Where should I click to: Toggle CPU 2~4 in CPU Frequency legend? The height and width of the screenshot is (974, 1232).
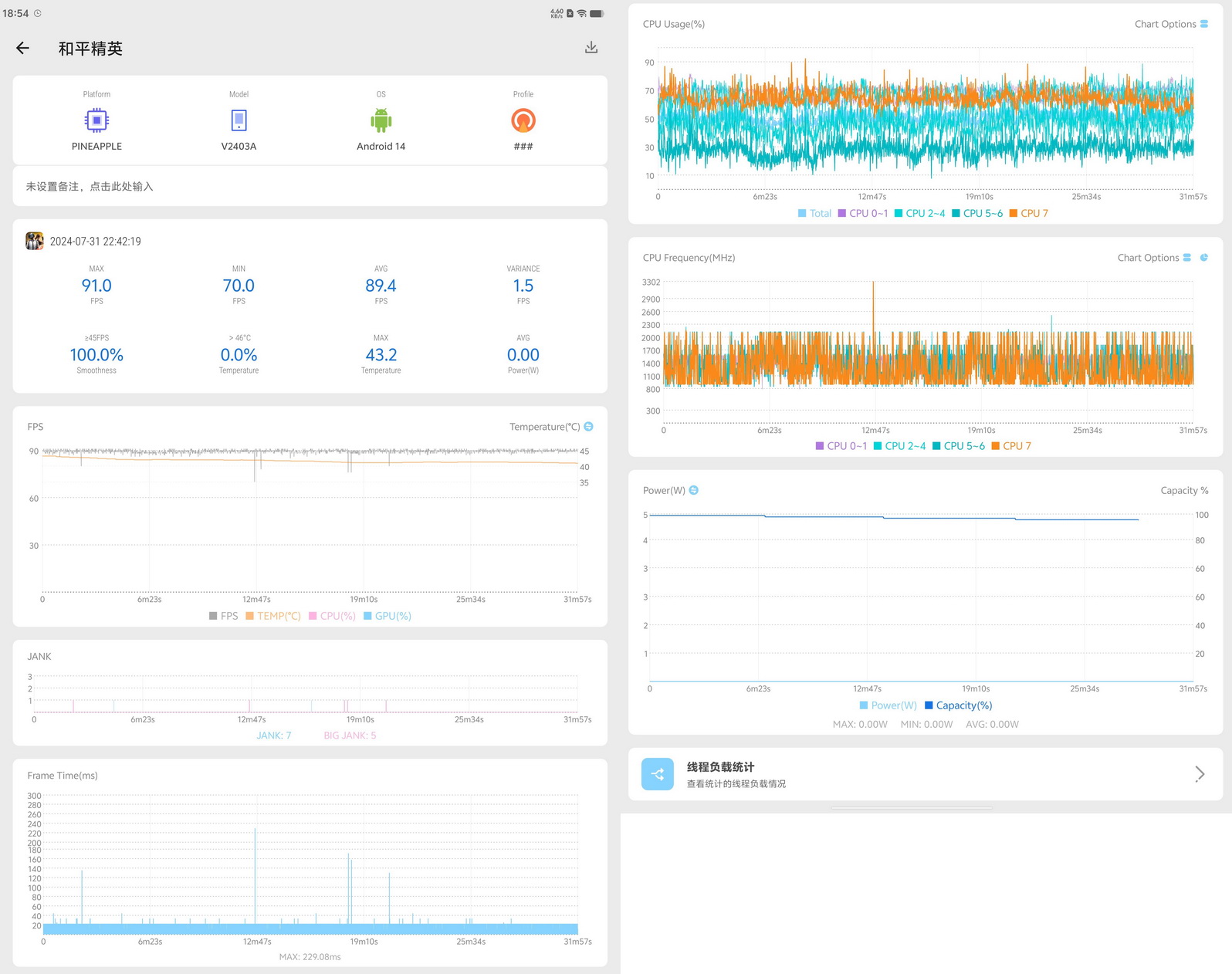(899, 446)
